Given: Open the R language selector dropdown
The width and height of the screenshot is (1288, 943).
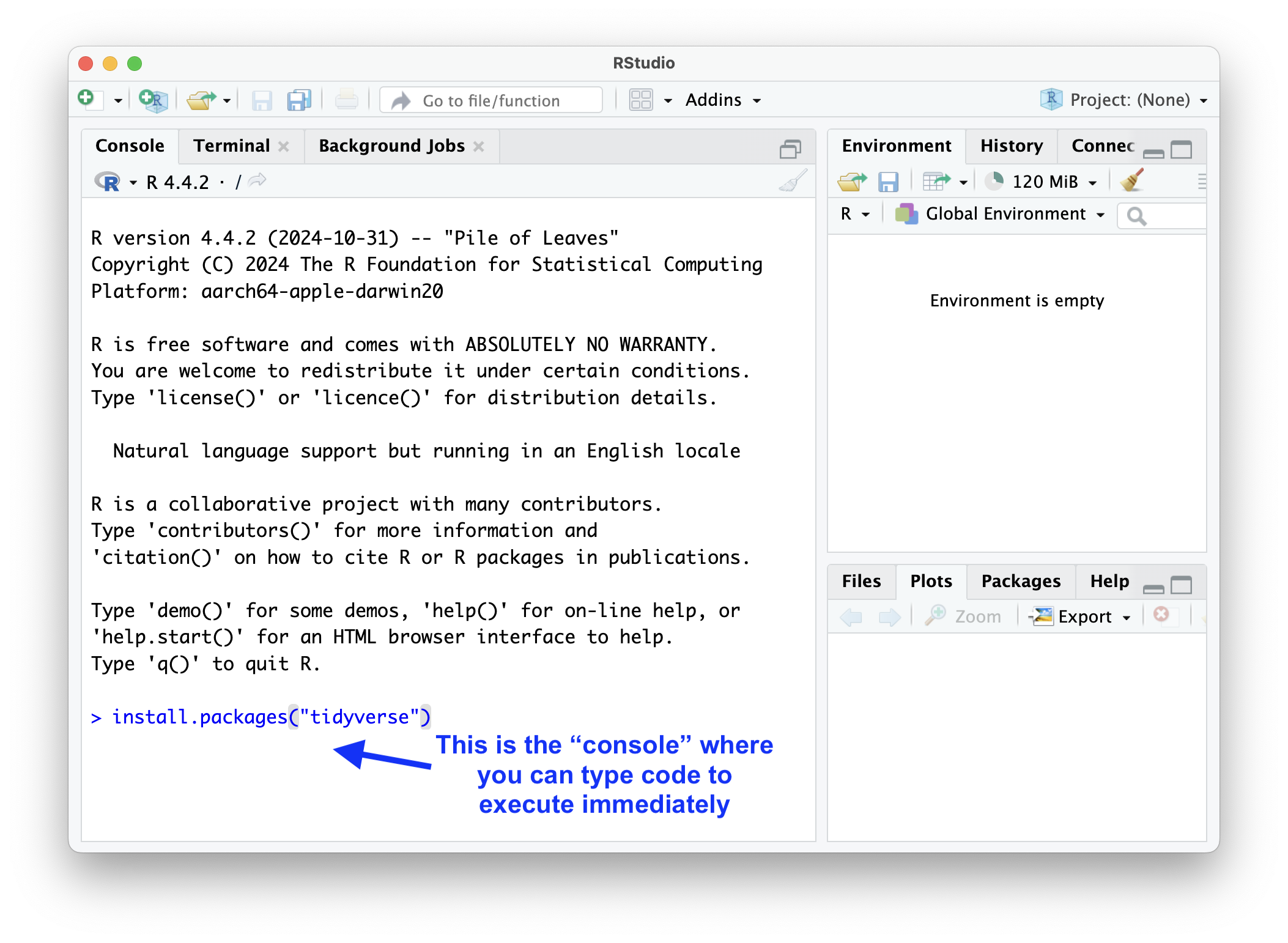Looking at the screenshot, I should point(855,214).
